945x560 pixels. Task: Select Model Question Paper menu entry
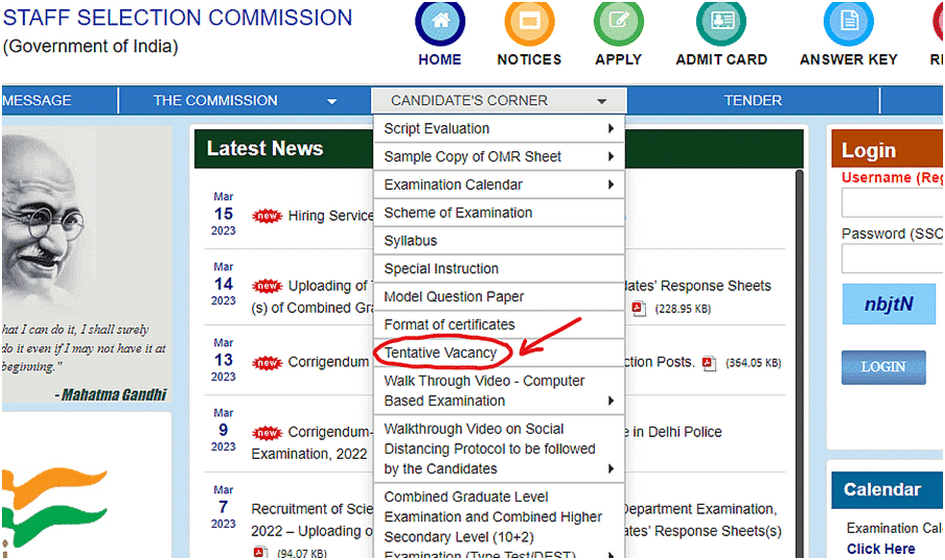(x=499, y=297)
